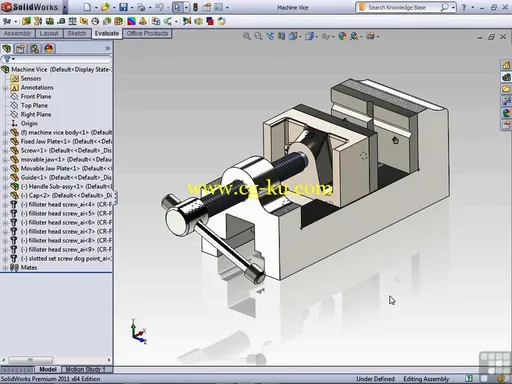Expand the machine vice body<1> node
512x384 pixels.
click(x=5, y=133)
